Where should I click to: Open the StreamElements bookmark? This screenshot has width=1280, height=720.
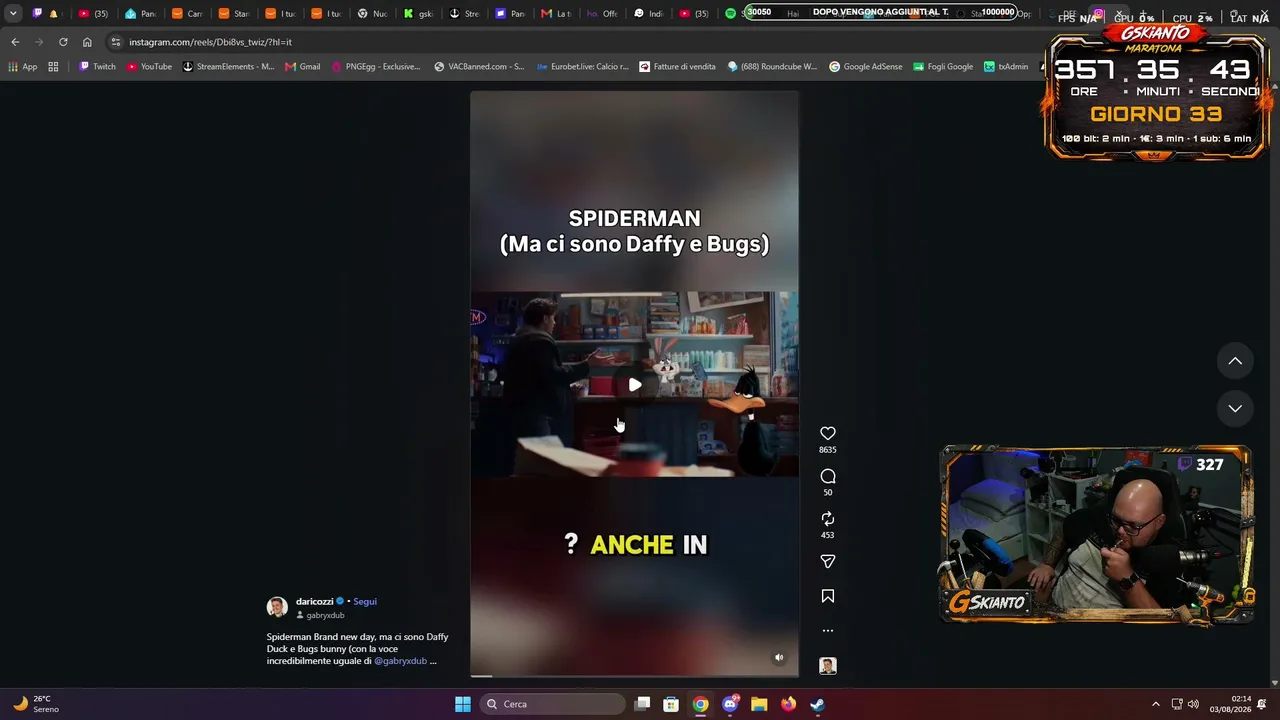[228, 67]
